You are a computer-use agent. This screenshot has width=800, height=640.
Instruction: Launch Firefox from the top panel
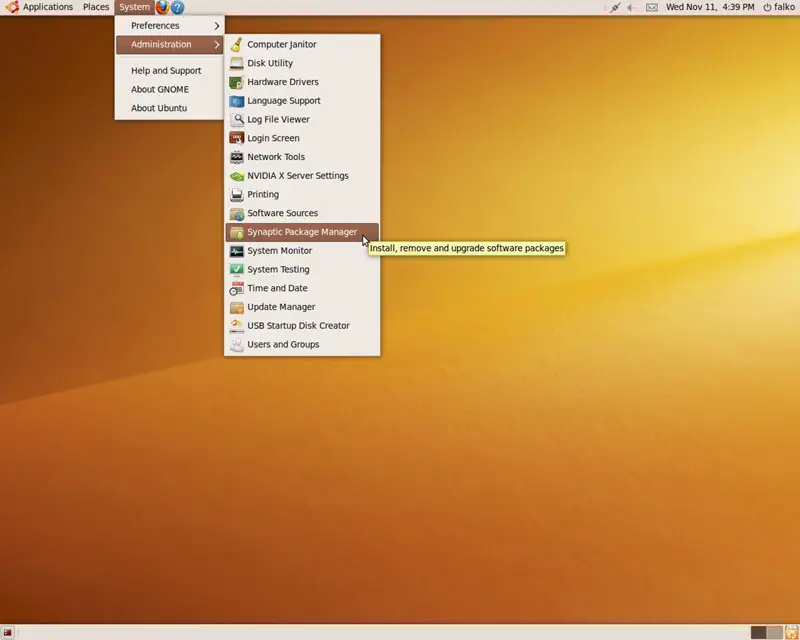pyautogui.click(x=162, y=7)
